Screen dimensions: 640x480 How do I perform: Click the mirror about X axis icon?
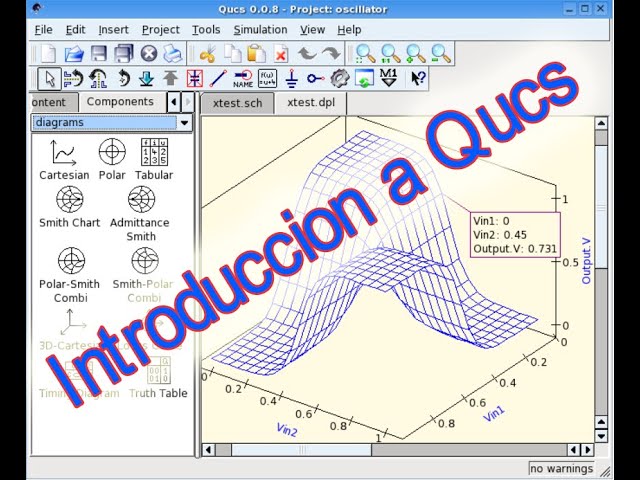click(73, 78)
